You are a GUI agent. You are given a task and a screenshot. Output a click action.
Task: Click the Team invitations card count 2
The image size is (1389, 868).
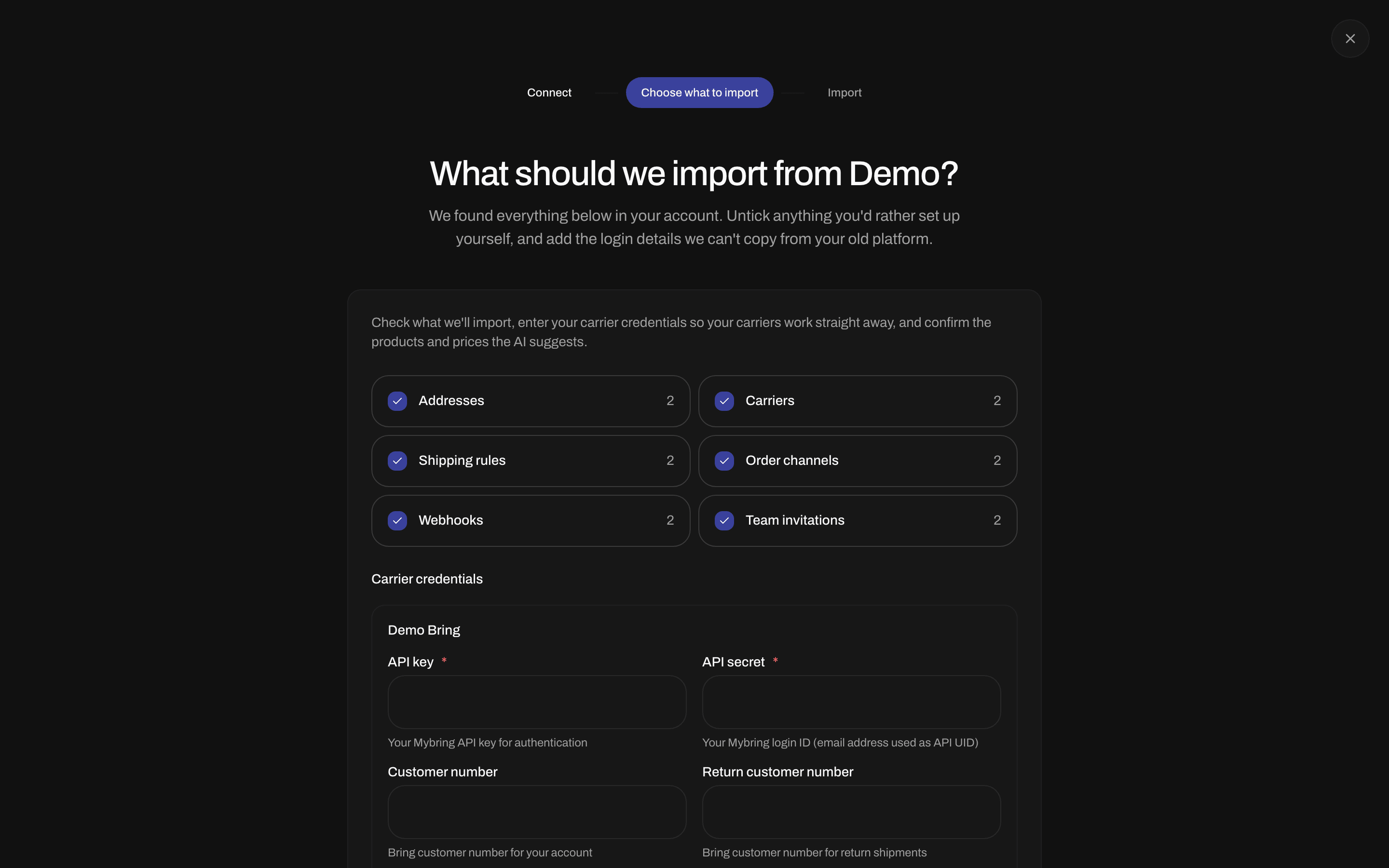coord(997,520)
